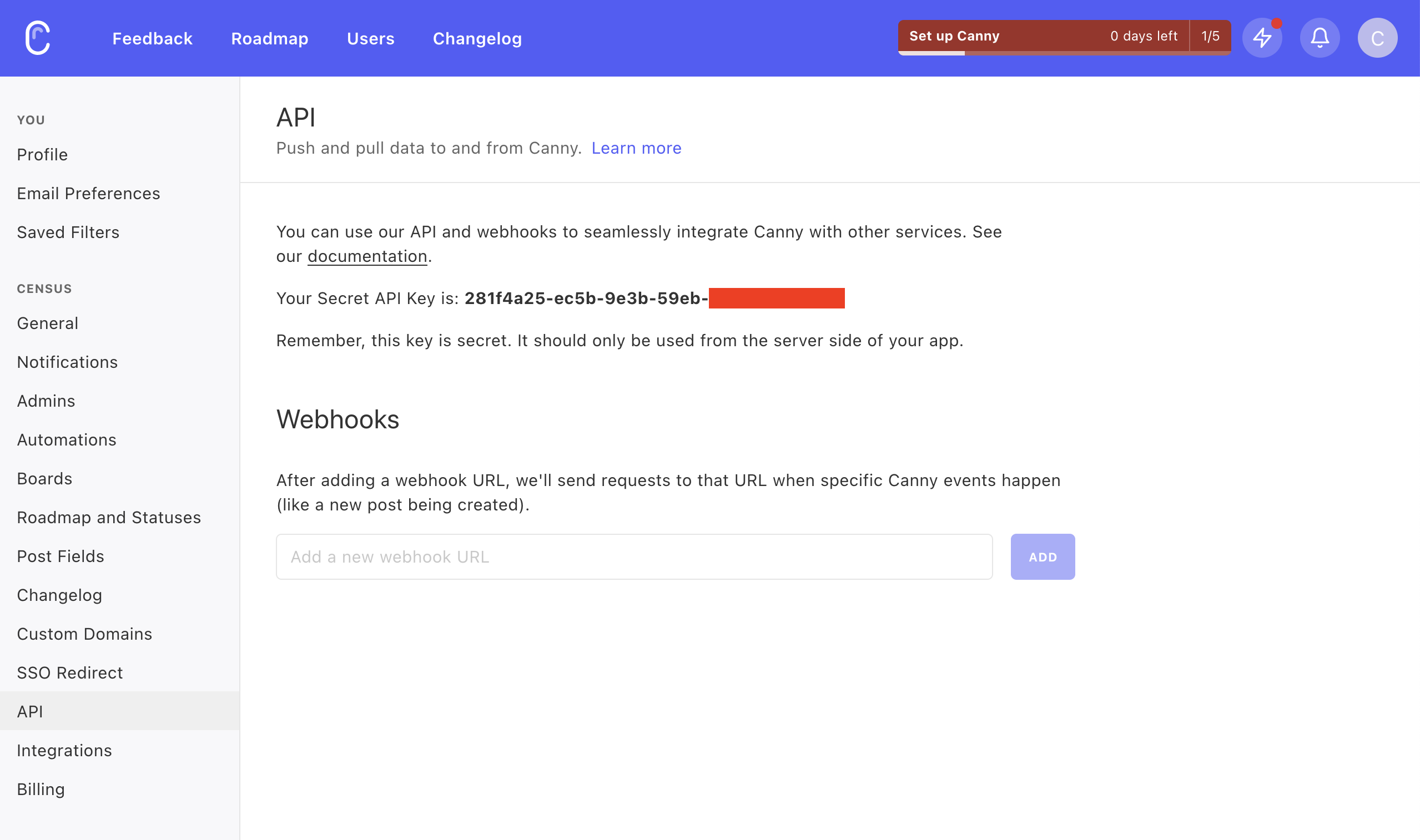Open the Learn more link
This screenshot has width=1420, height=840.
(636, 148)
